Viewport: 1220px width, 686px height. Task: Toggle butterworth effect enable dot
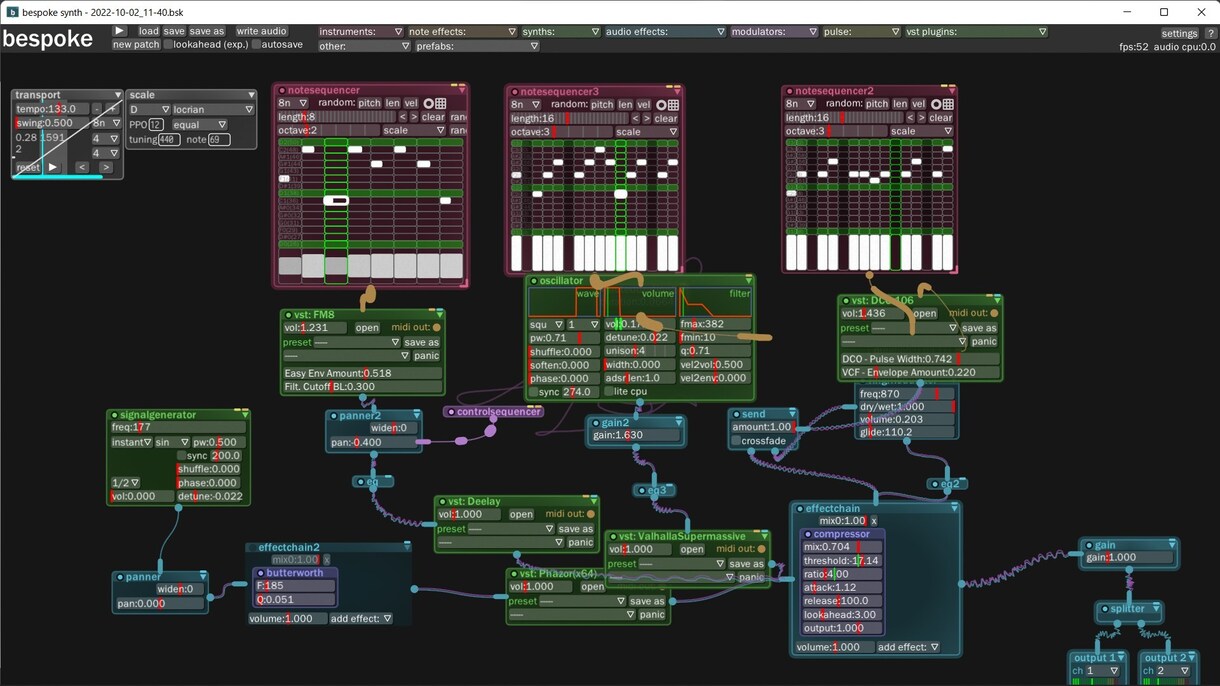pyautogui.click(x=259, y=573)
